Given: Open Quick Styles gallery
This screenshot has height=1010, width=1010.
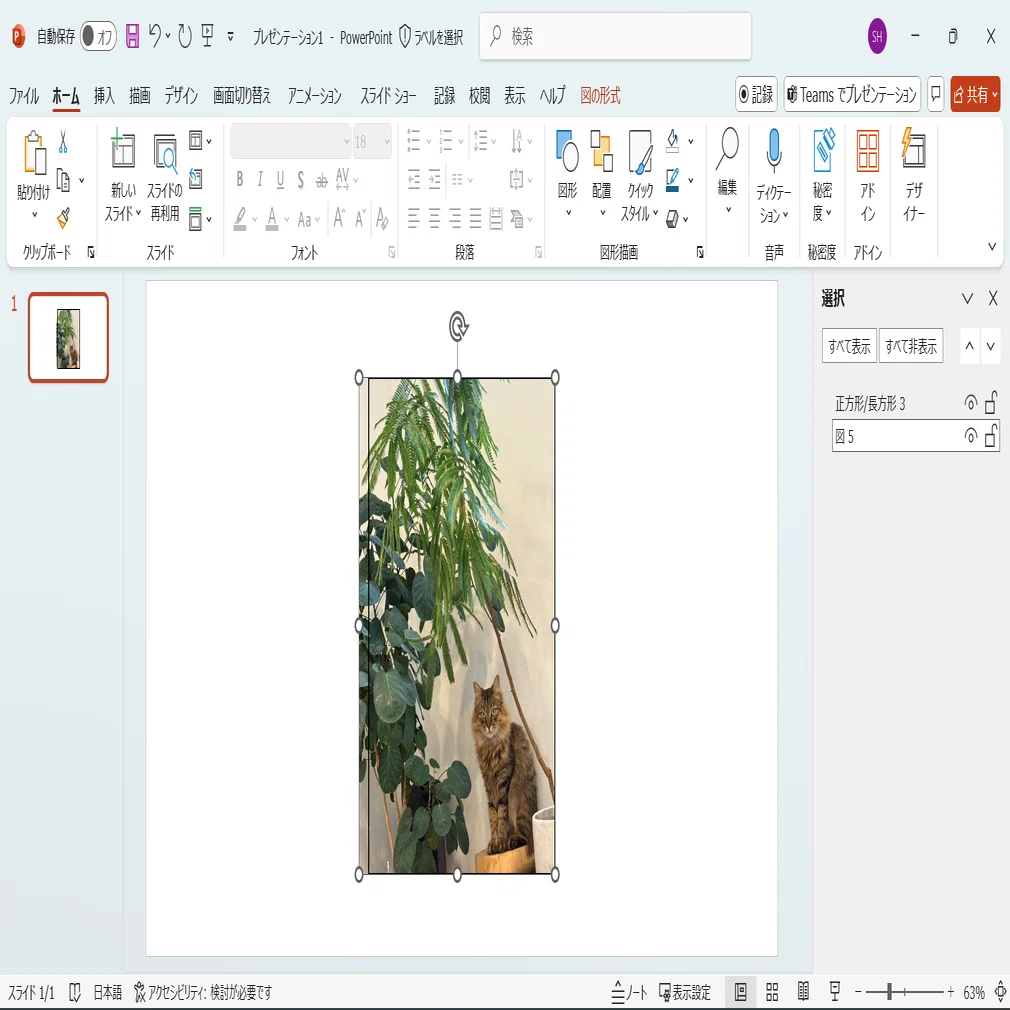Looking at the screenshot, I should 640,175.
